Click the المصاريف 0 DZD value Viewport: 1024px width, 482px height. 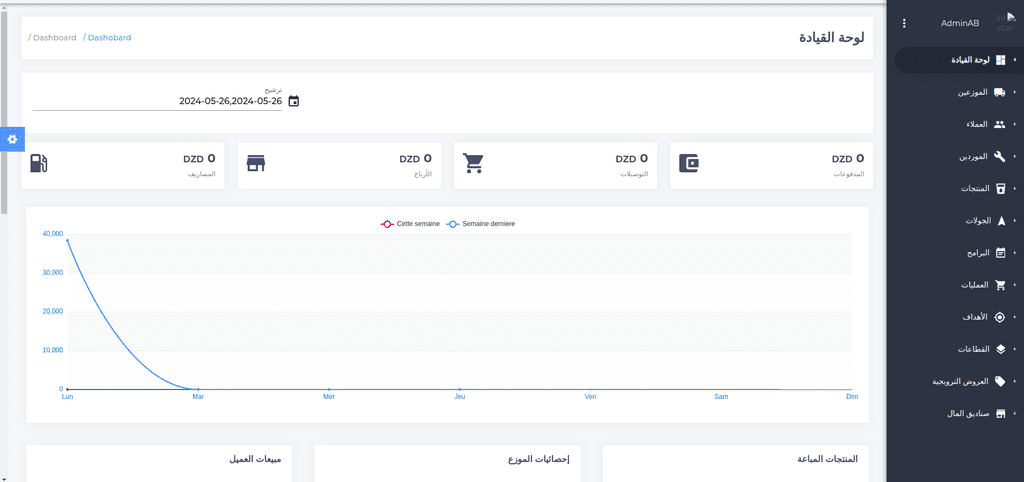point(199,158)
